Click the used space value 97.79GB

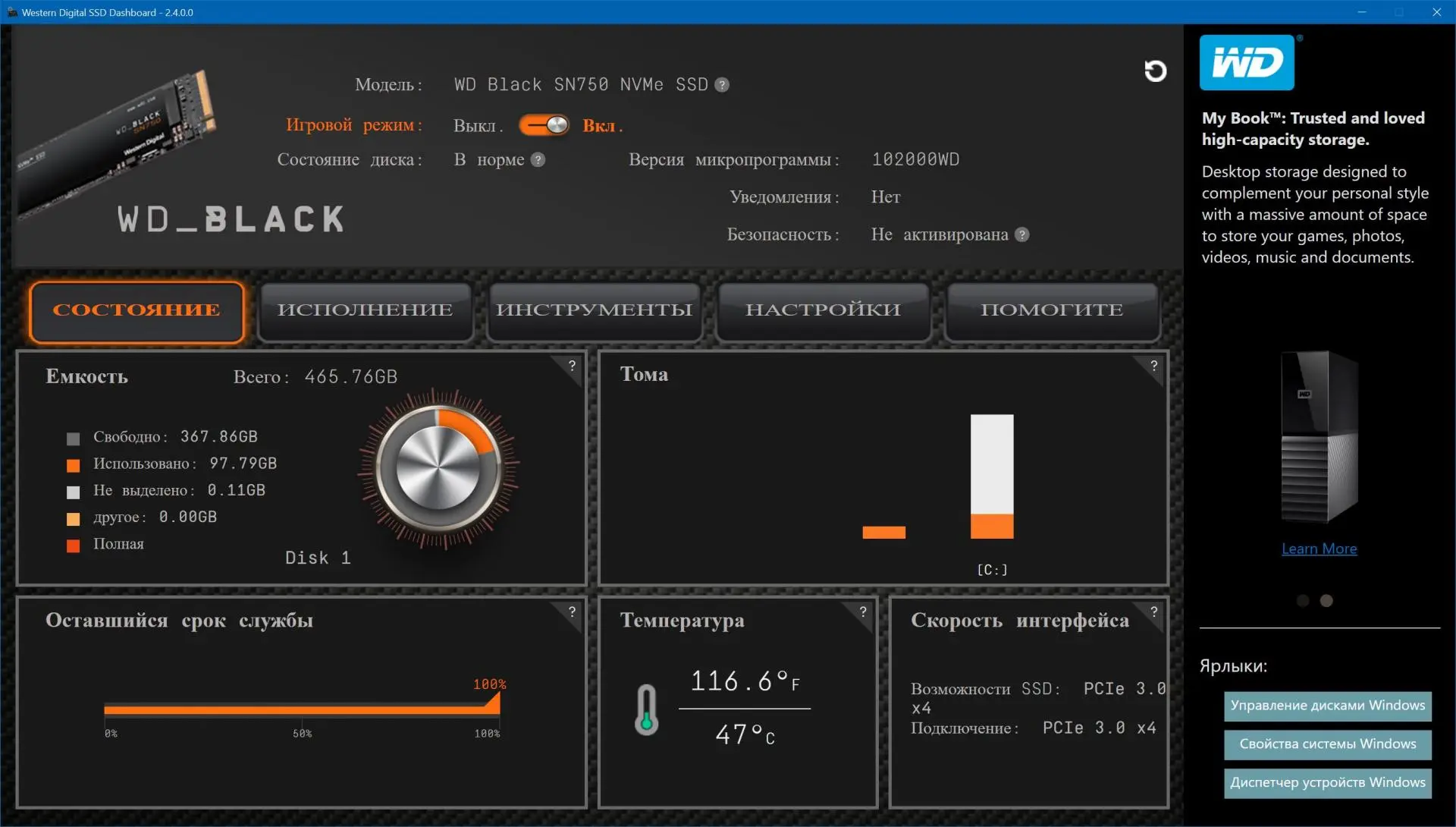click(243, 464)
